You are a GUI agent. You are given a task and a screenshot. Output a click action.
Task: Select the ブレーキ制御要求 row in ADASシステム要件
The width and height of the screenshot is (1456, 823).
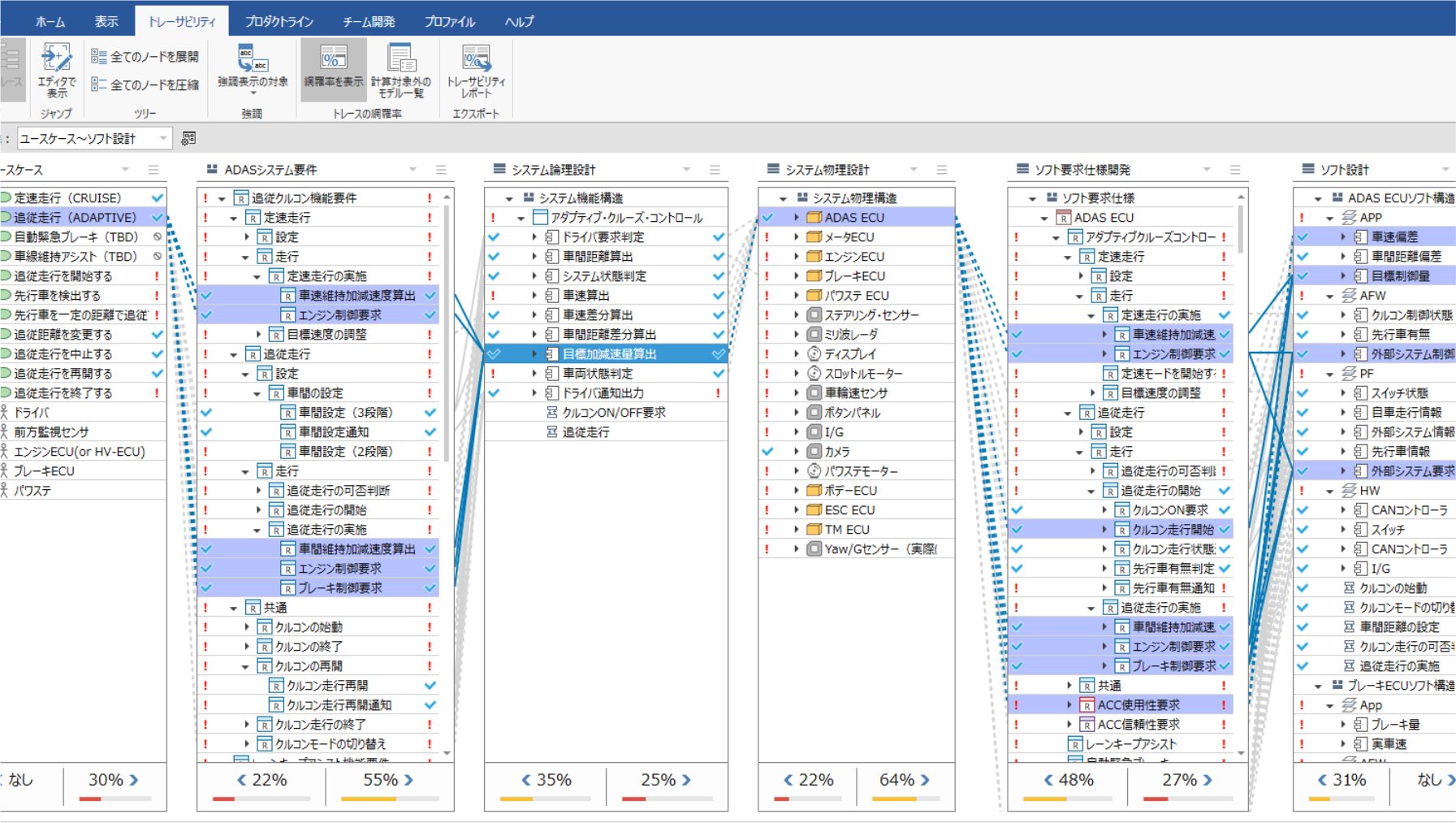(318, 588)
